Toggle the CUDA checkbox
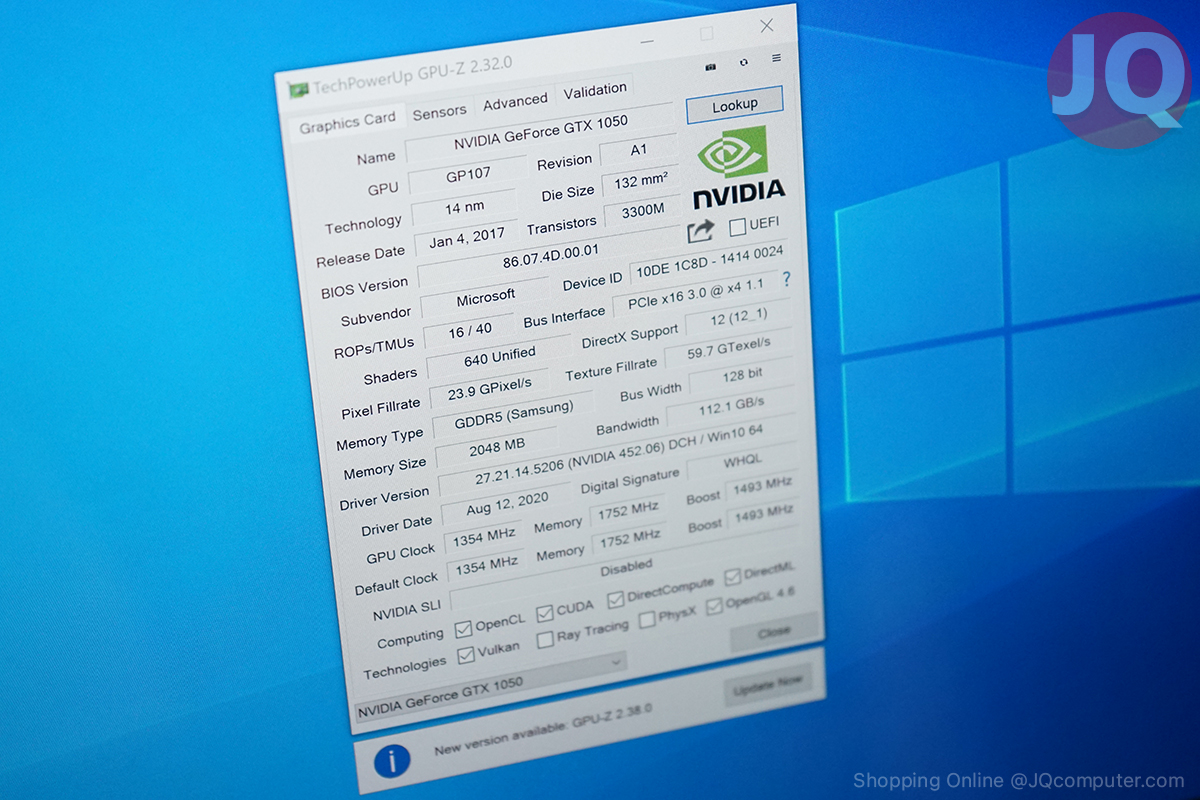 545,613
